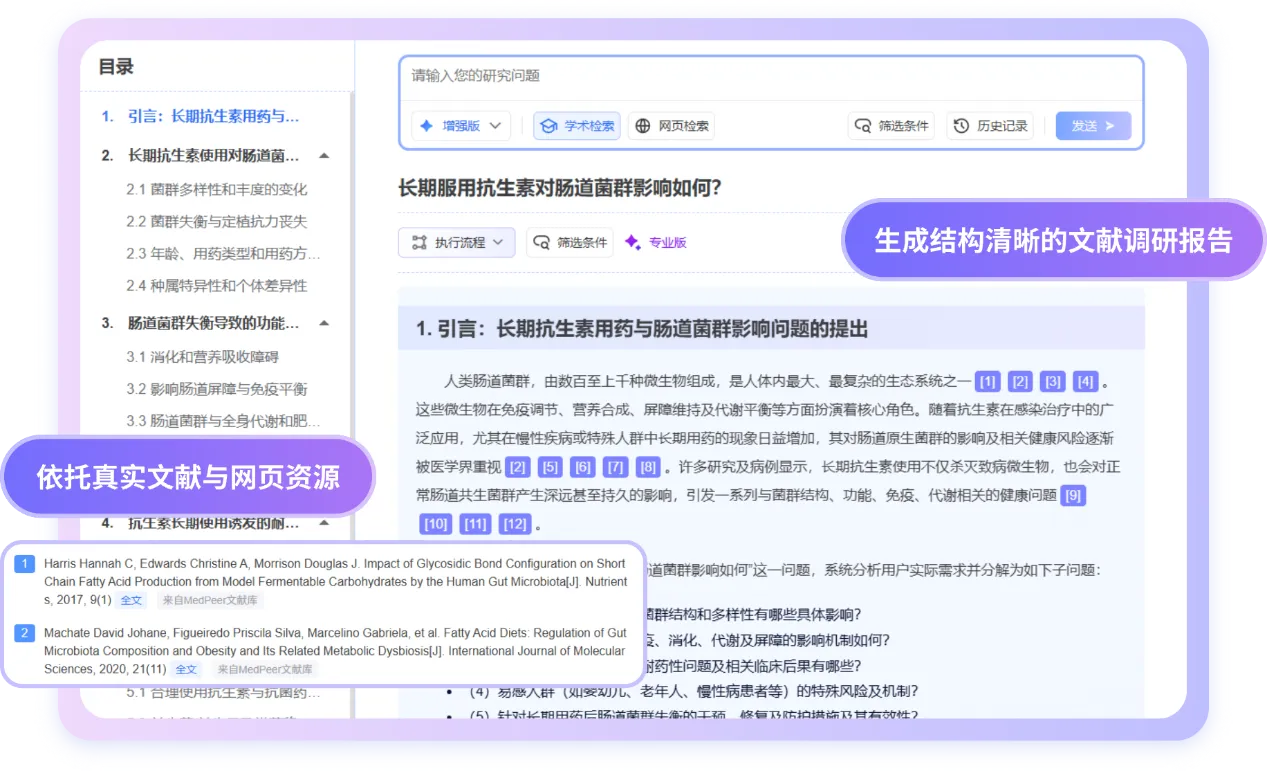Click the 学术检索 graduation cap icon
Viewport: 1267px width, 771px height.
click(549, 126)
